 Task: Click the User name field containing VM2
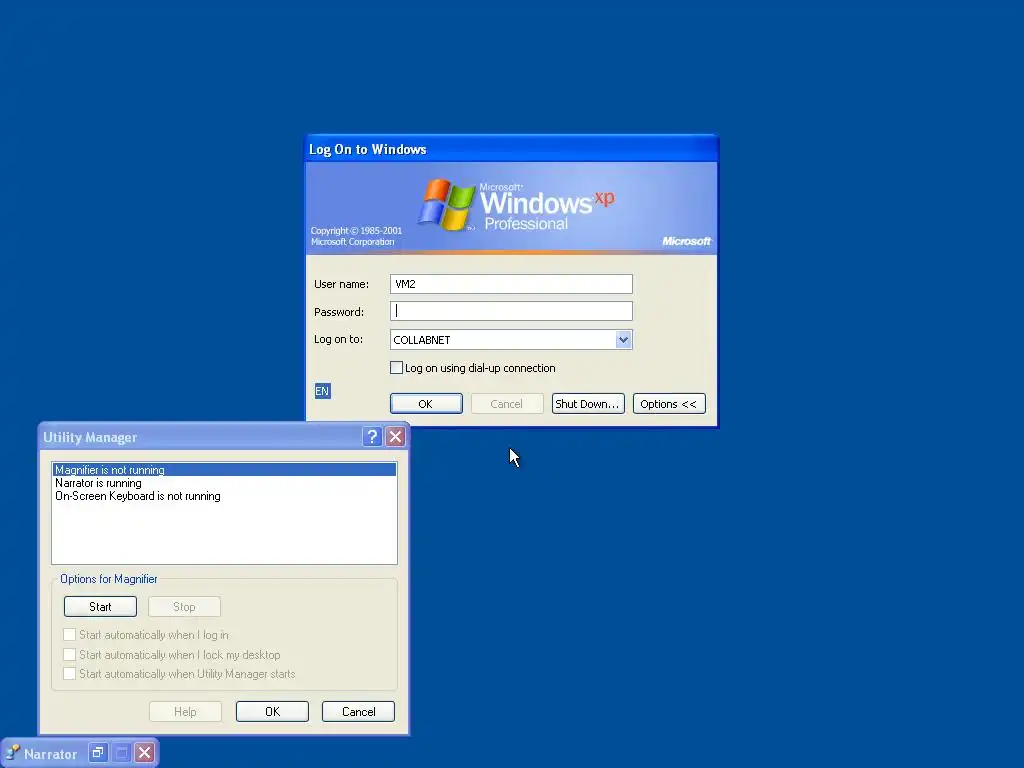click(511, 284)
